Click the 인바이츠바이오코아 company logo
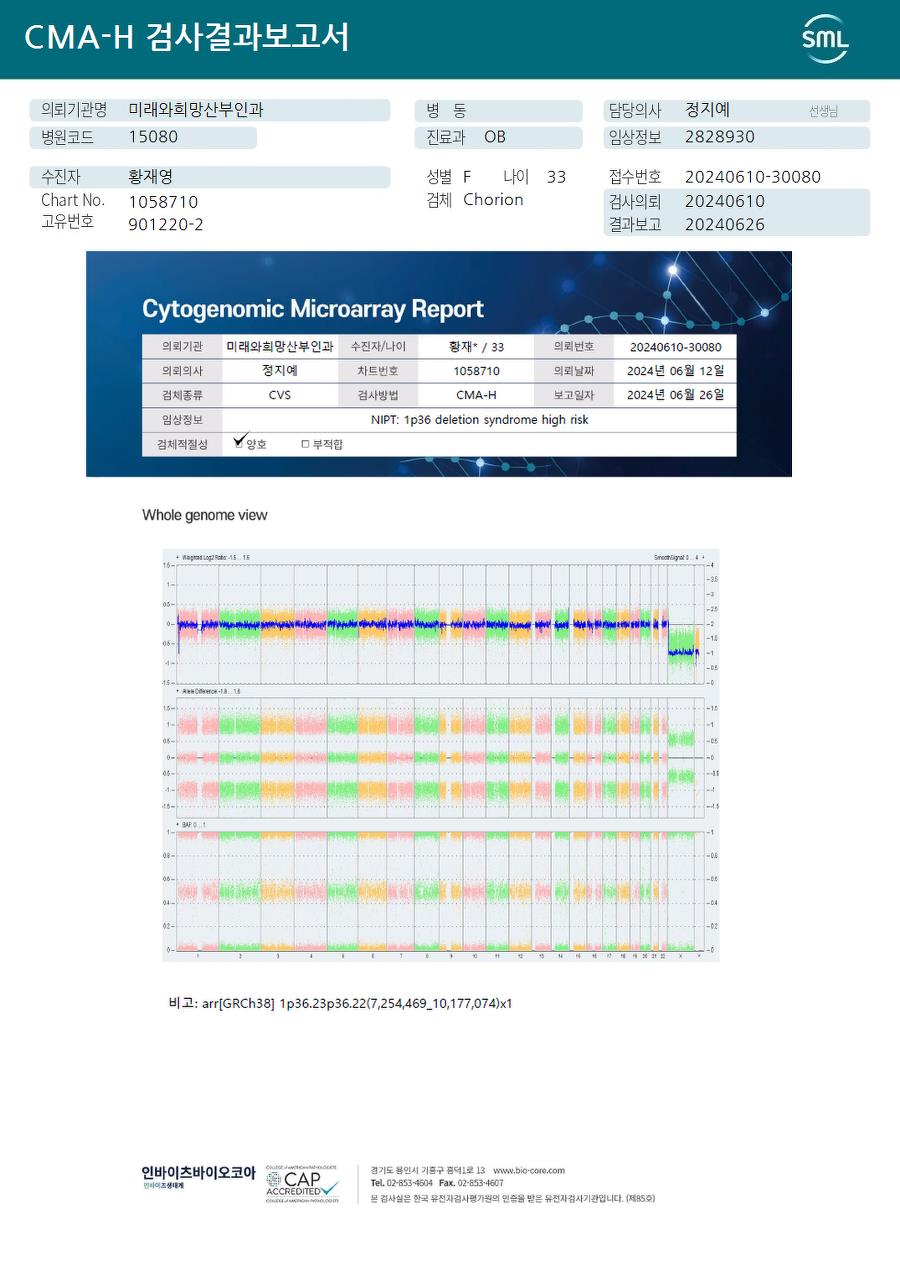The width and height of the screenshot is (900, 1271). pyautogui.click(x=198, y=1177)
